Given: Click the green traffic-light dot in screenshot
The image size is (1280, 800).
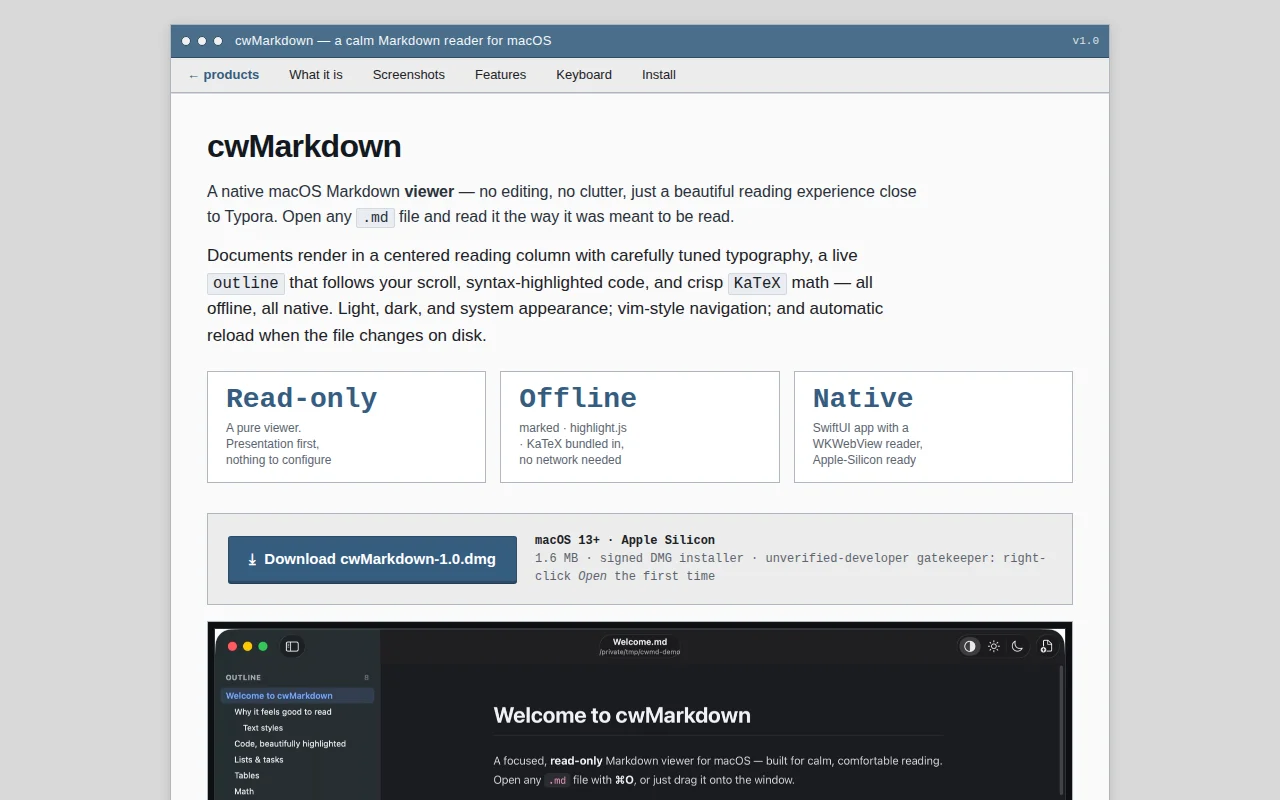Looking at the screenshot, I should (x=263, y=646).
